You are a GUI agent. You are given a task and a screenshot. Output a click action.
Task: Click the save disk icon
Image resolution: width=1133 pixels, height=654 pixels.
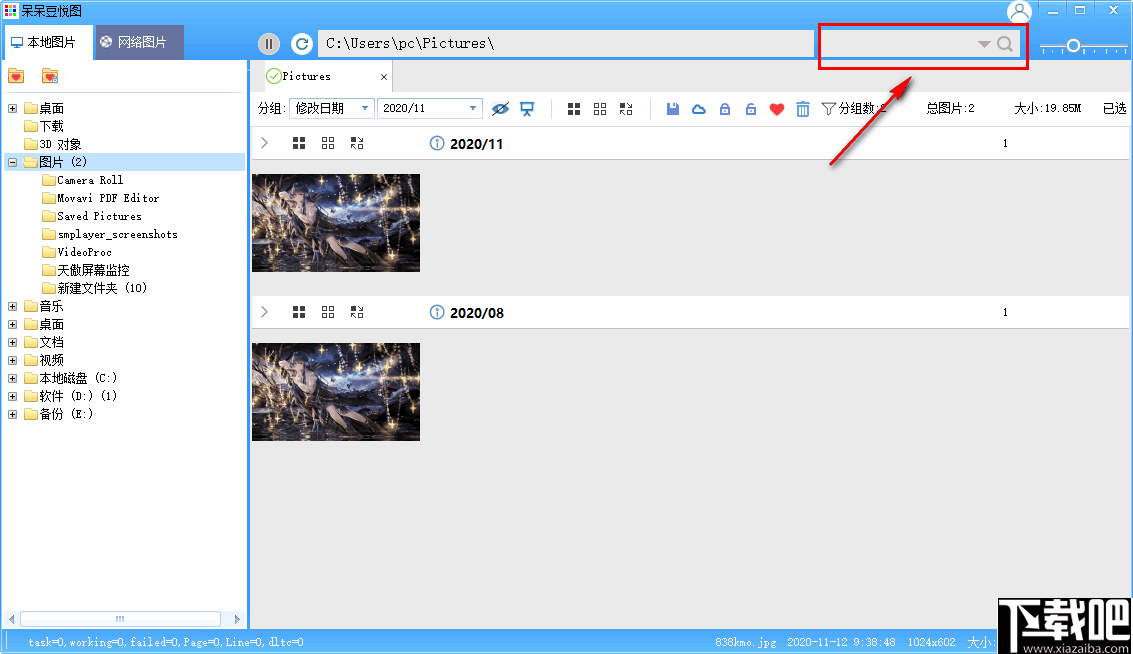click(673, 109)
